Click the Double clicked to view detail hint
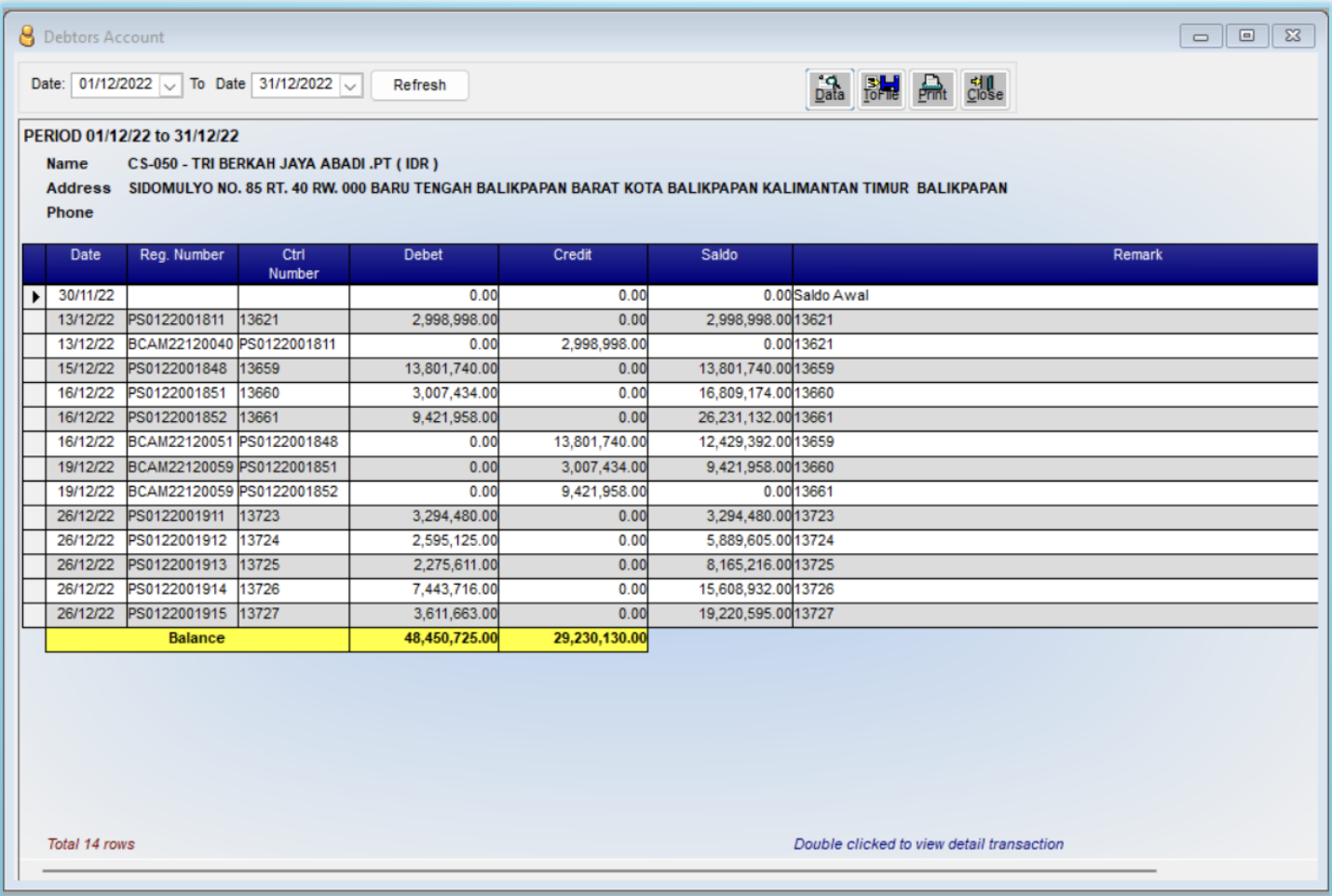This screenshot has width=1332, height=896. click(x=929, y=844)
